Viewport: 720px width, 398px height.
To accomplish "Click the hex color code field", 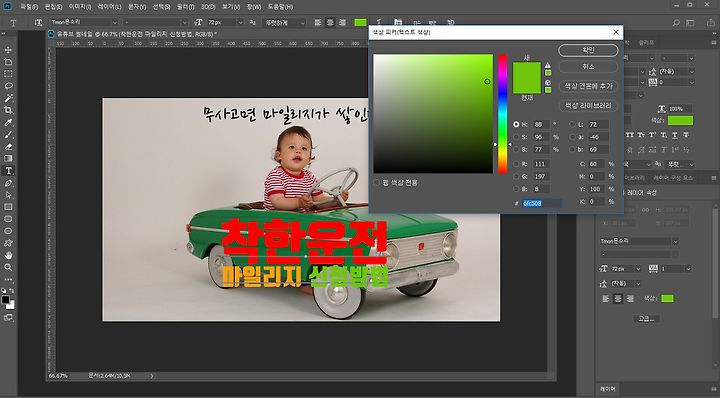I will pyautogui.click(x=542, y=203).
